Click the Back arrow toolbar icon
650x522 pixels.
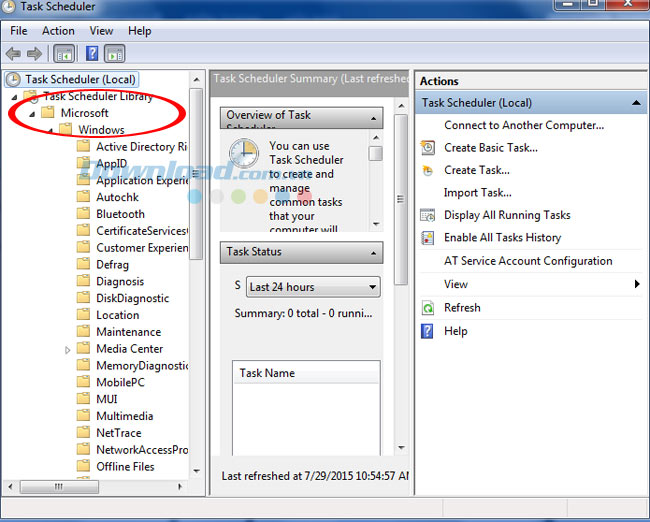(13, 53)
